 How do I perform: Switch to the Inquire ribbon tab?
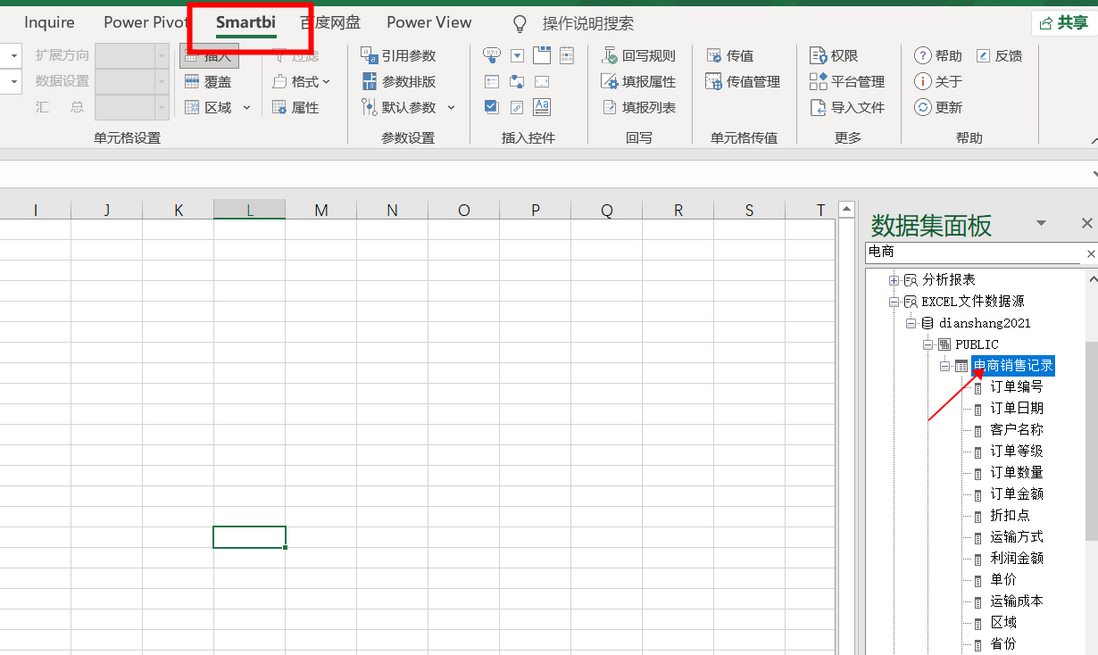tap(49, 22)
